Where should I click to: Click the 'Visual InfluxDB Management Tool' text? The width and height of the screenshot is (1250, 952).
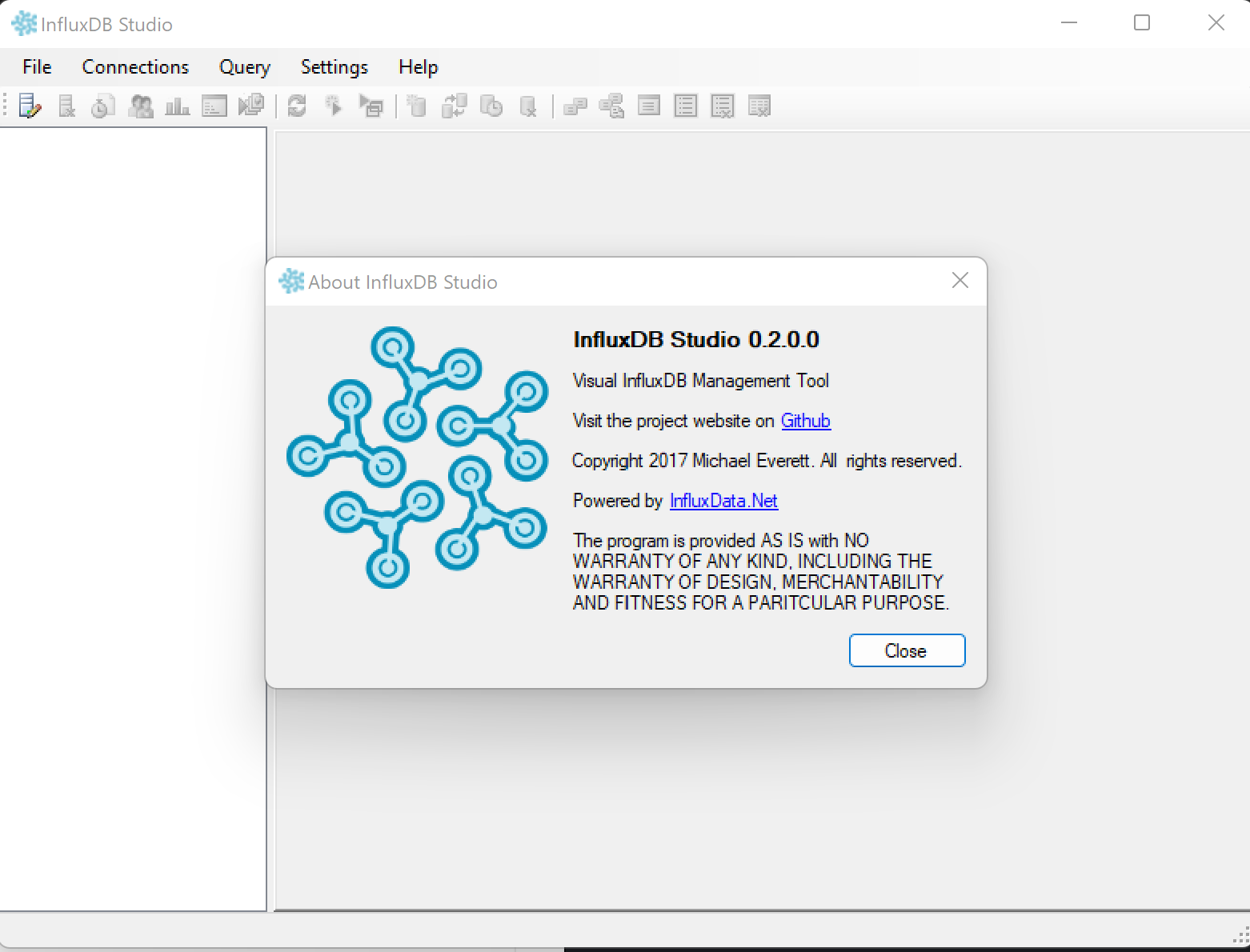click(701, 381)
